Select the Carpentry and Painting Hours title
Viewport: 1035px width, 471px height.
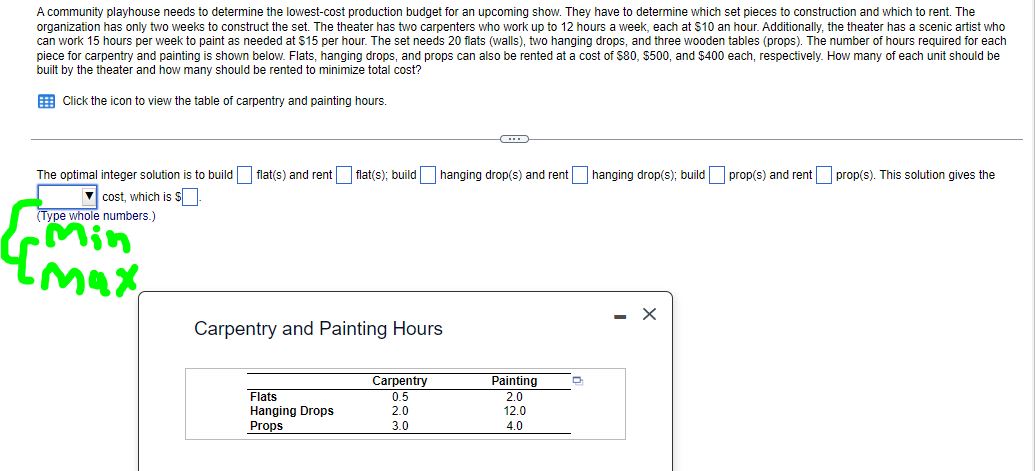pos(318,329)
